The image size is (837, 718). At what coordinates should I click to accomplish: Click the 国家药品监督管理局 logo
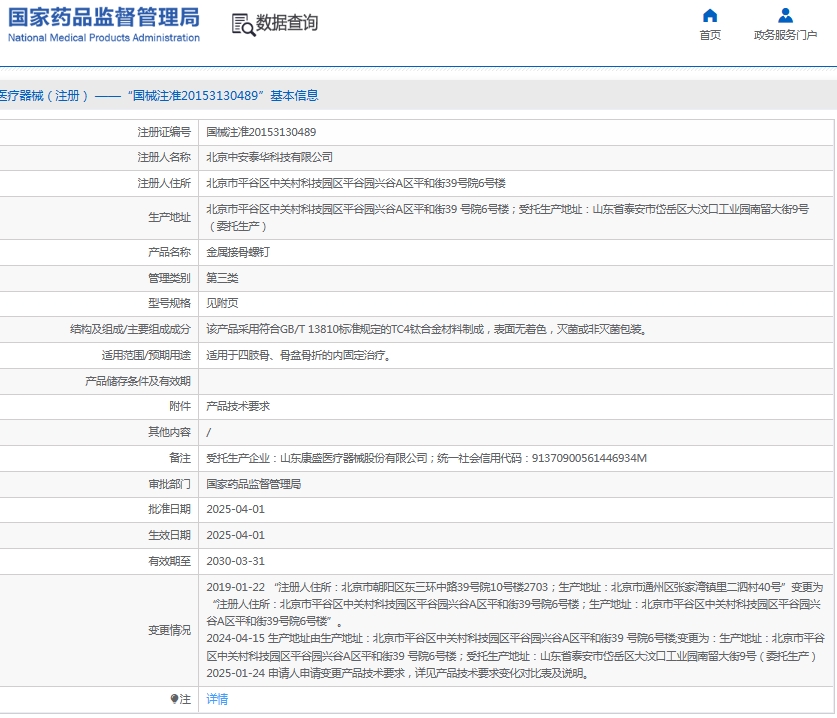(x=104, y=17)
